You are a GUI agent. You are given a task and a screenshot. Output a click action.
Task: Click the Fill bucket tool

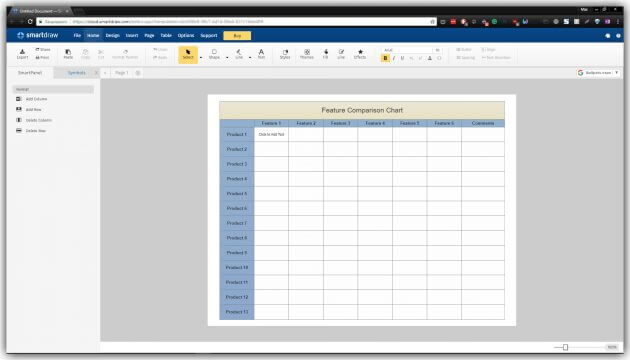(325, 54)
